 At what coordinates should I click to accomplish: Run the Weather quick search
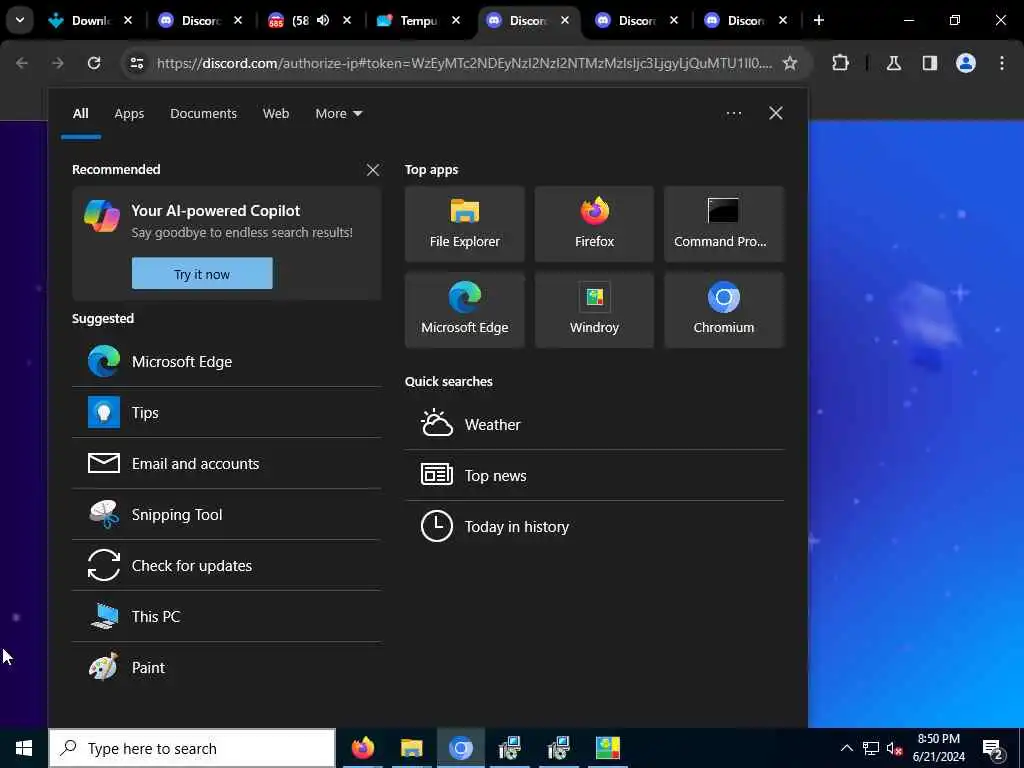point(594,424)
